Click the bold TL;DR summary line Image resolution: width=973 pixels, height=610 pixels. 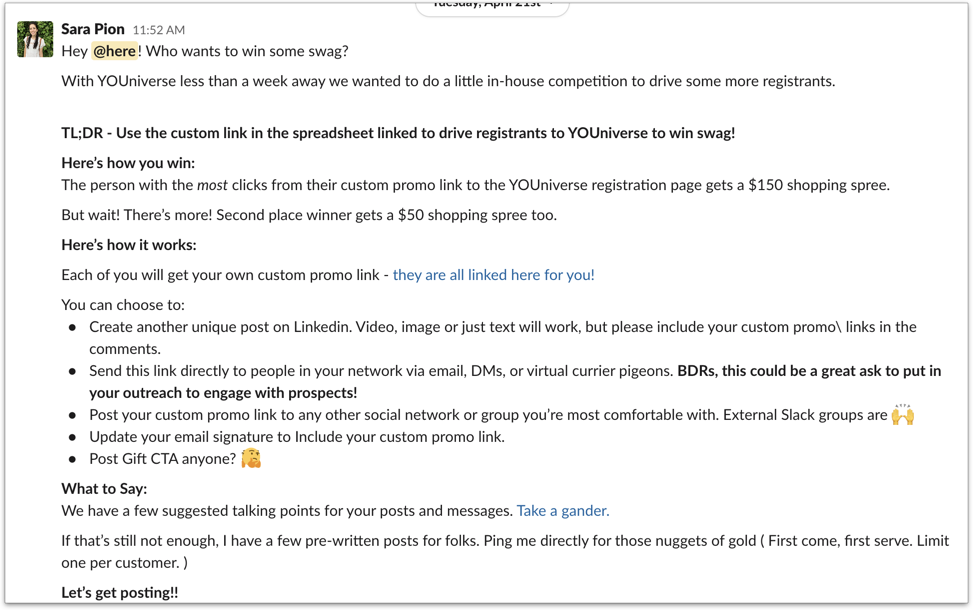[x=398, y=133]
